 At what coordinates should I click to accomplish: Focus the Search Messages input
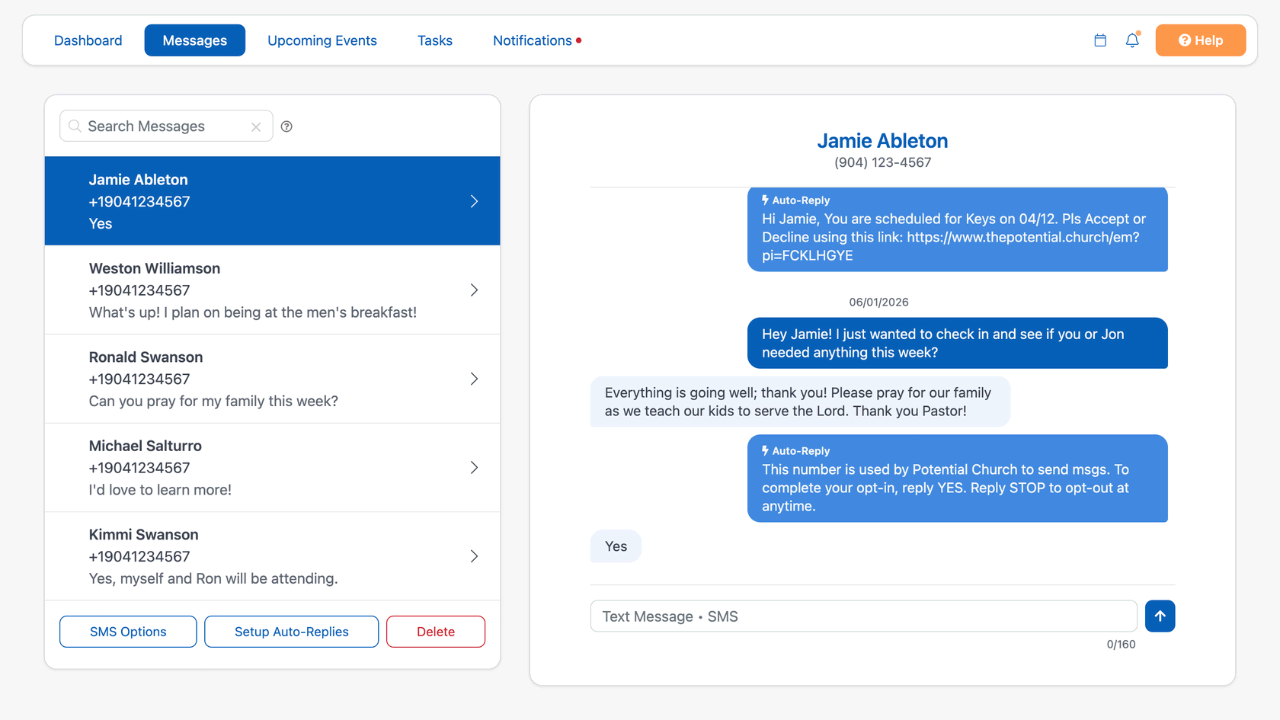coord(166,126)
